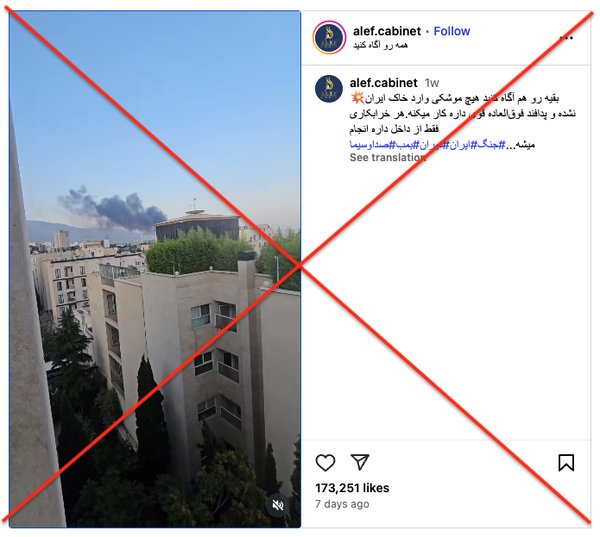
Task: Click the Persian subtitle under header username
Action: click(380, 45)
